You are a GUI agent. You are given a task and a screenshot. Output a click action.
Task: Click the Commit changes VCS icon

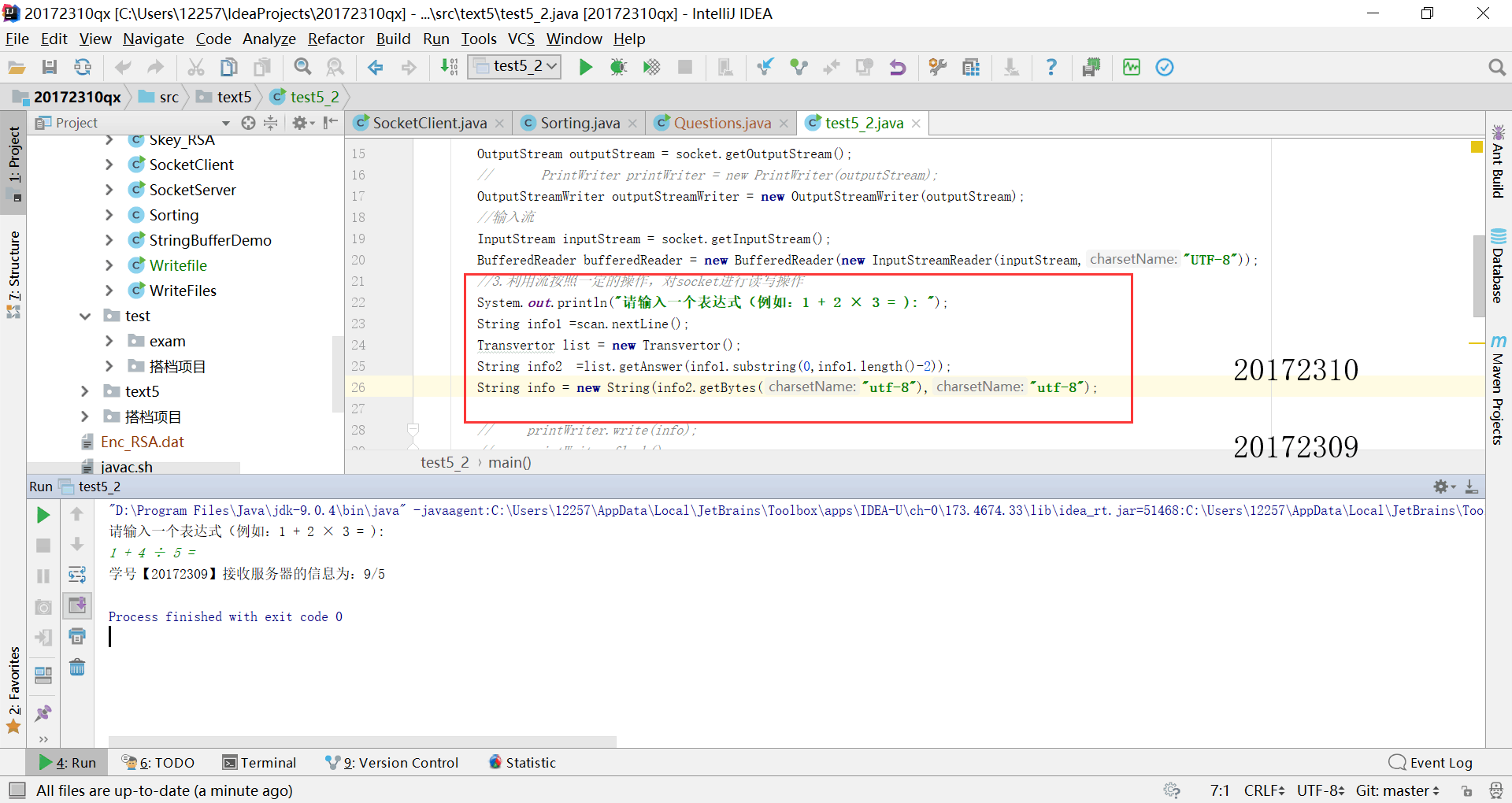point(799,68)
